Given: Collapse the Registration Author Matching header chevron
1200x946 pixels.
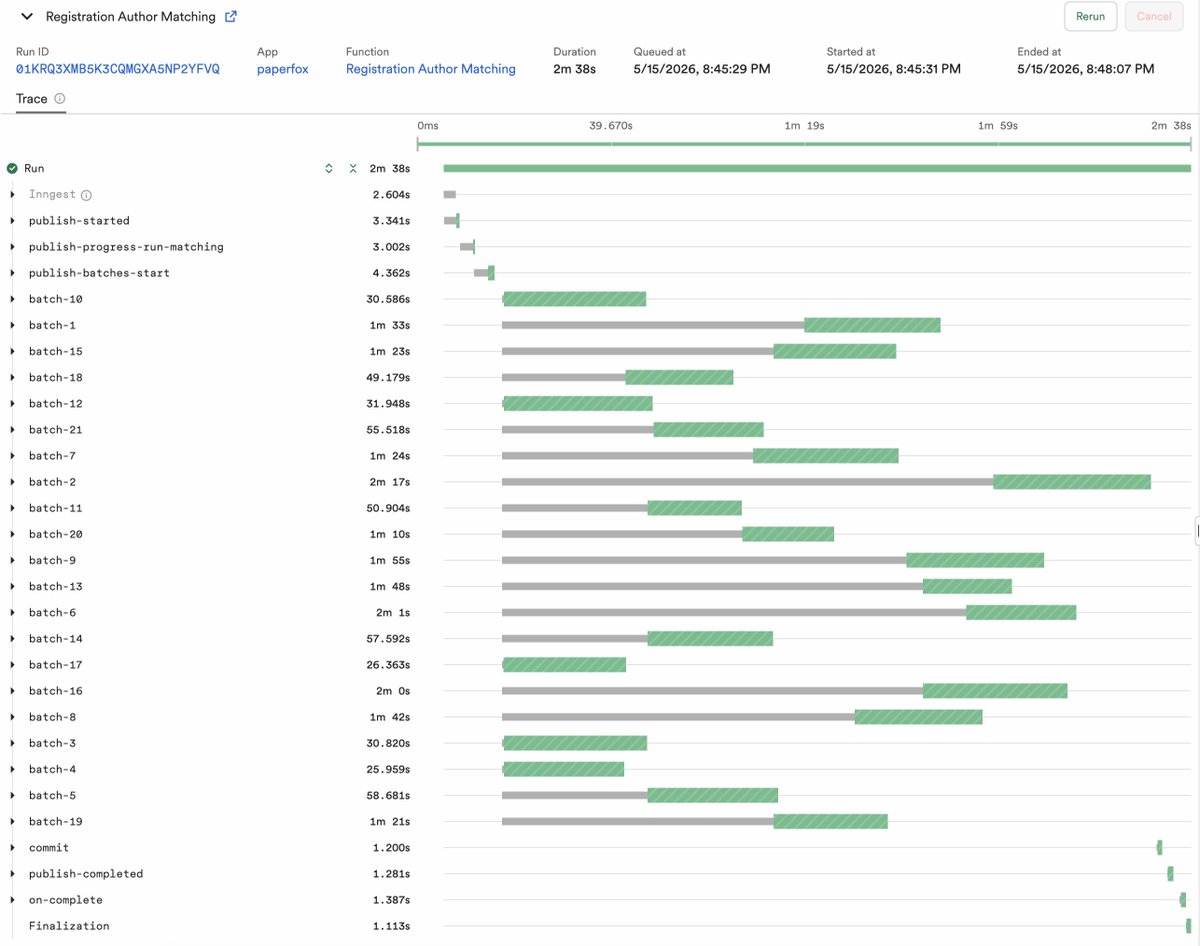Looking at the screenshot, I should pos(26,17).
